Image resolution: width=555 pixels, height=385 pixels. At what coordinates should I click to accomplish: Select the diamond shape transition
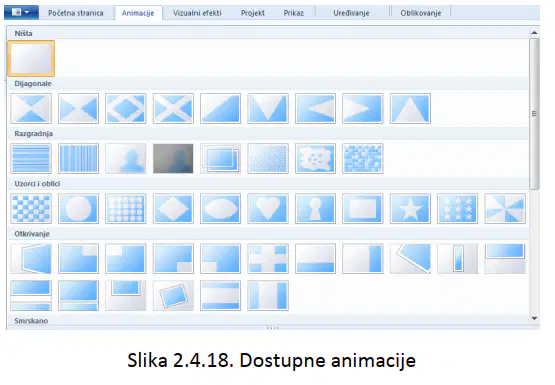point(173,208)
